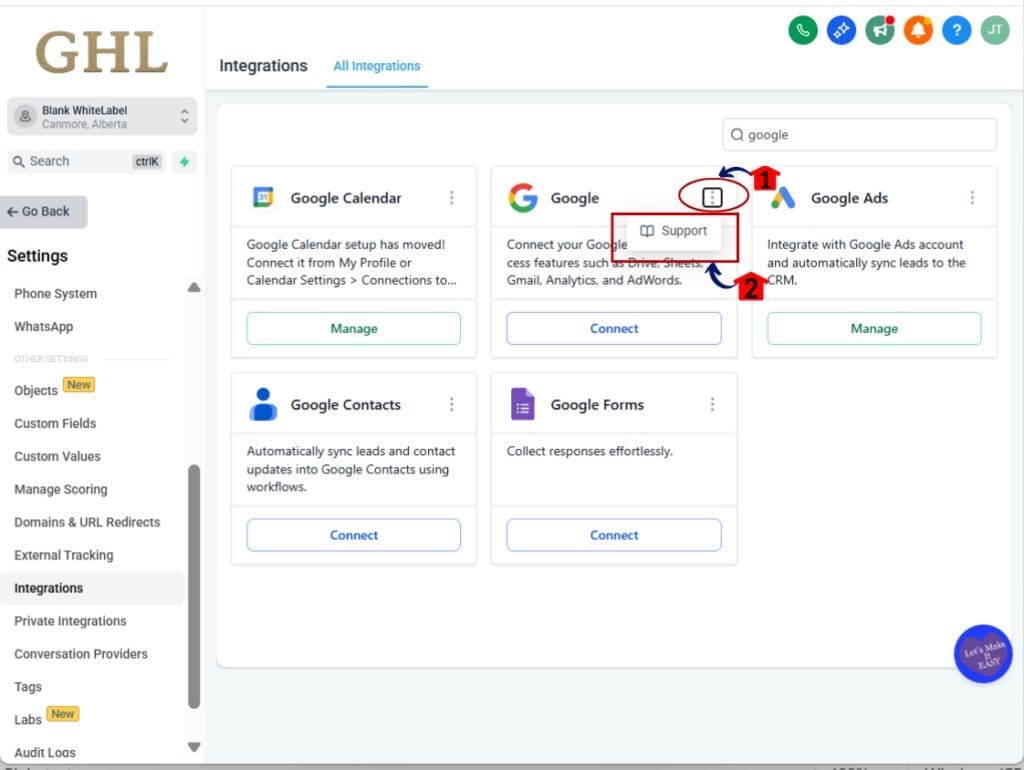Open the blue launchpad sparkle icon
The image size is (1024, 770).
pos(841,30)
